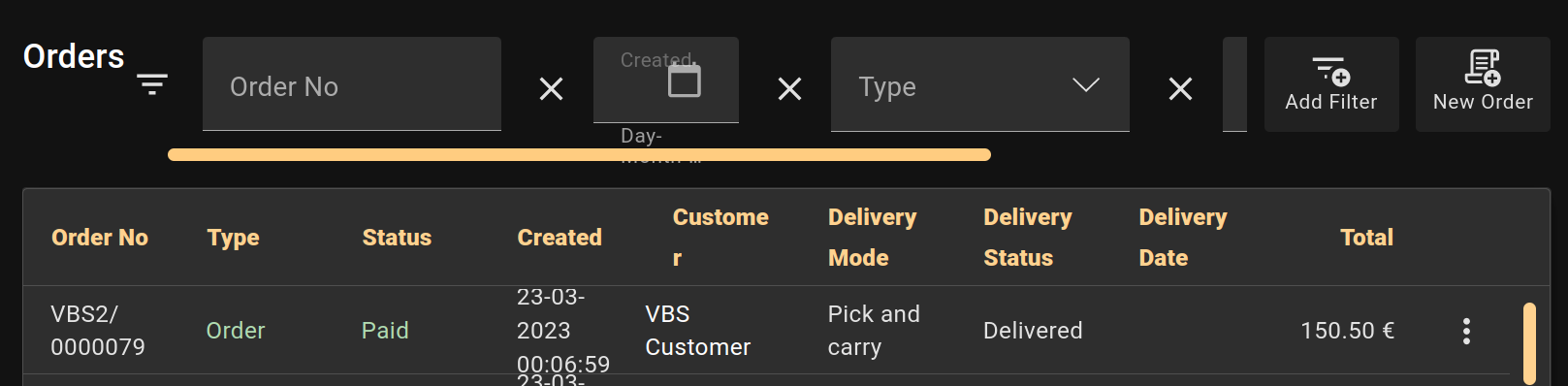Viewport: 1568px width, 386px height.
Task: Open the filter list icon beside Orders
Action: click(152, 84)
